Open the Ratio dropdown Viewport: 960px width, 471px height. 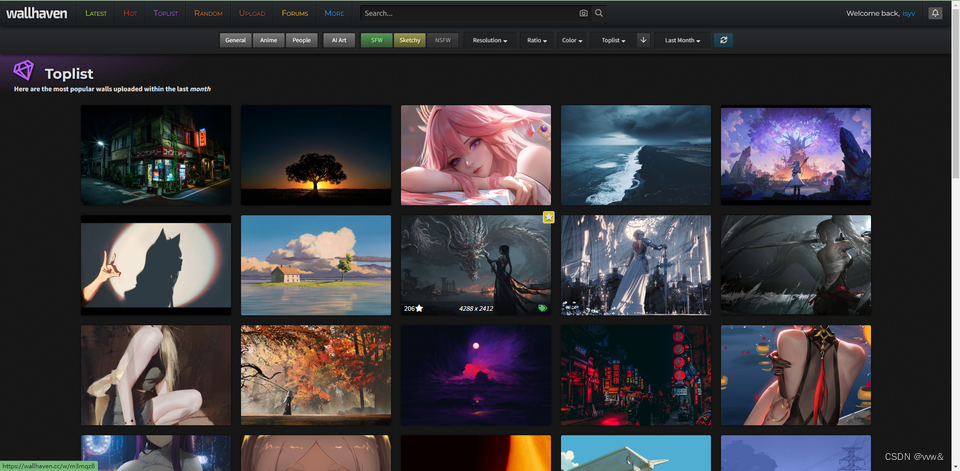coord(538,40)
